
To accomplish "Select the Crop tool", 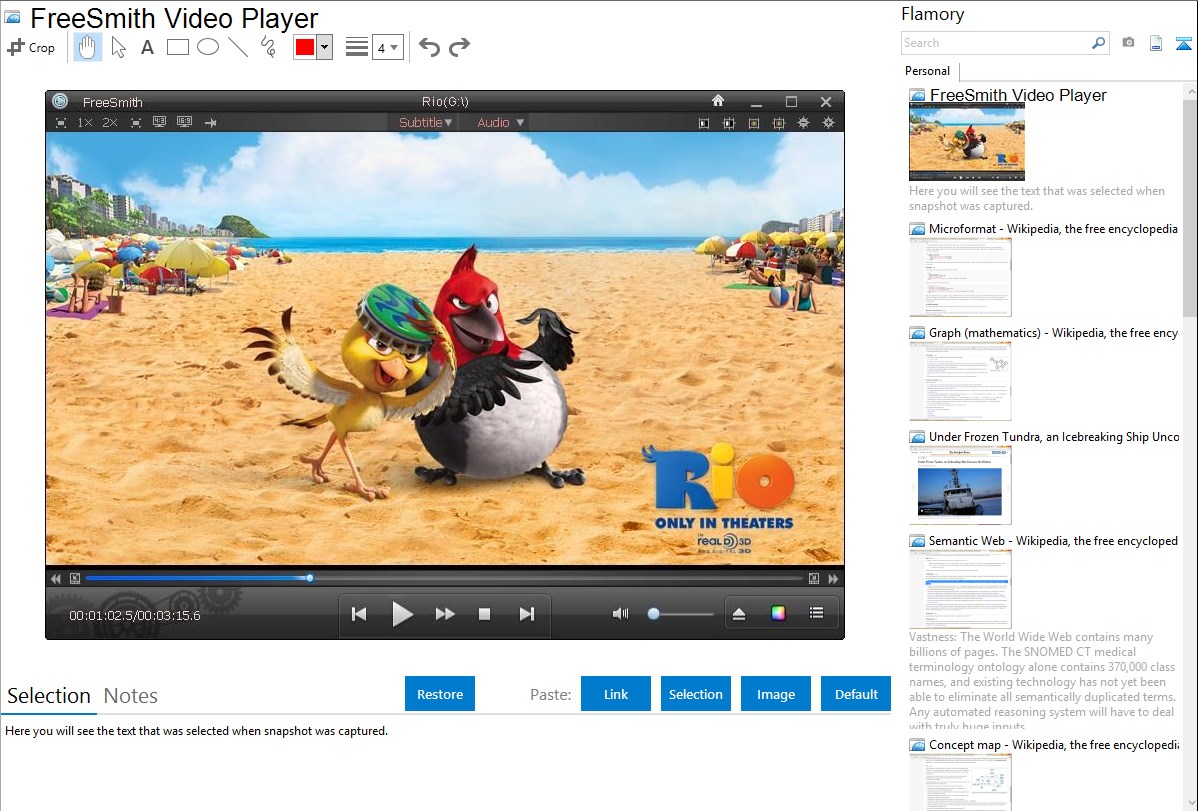I will tap(31, 47).
